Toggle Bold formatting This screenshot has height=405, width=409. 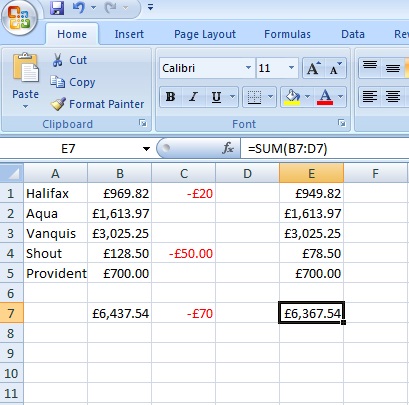coord(171,97)
